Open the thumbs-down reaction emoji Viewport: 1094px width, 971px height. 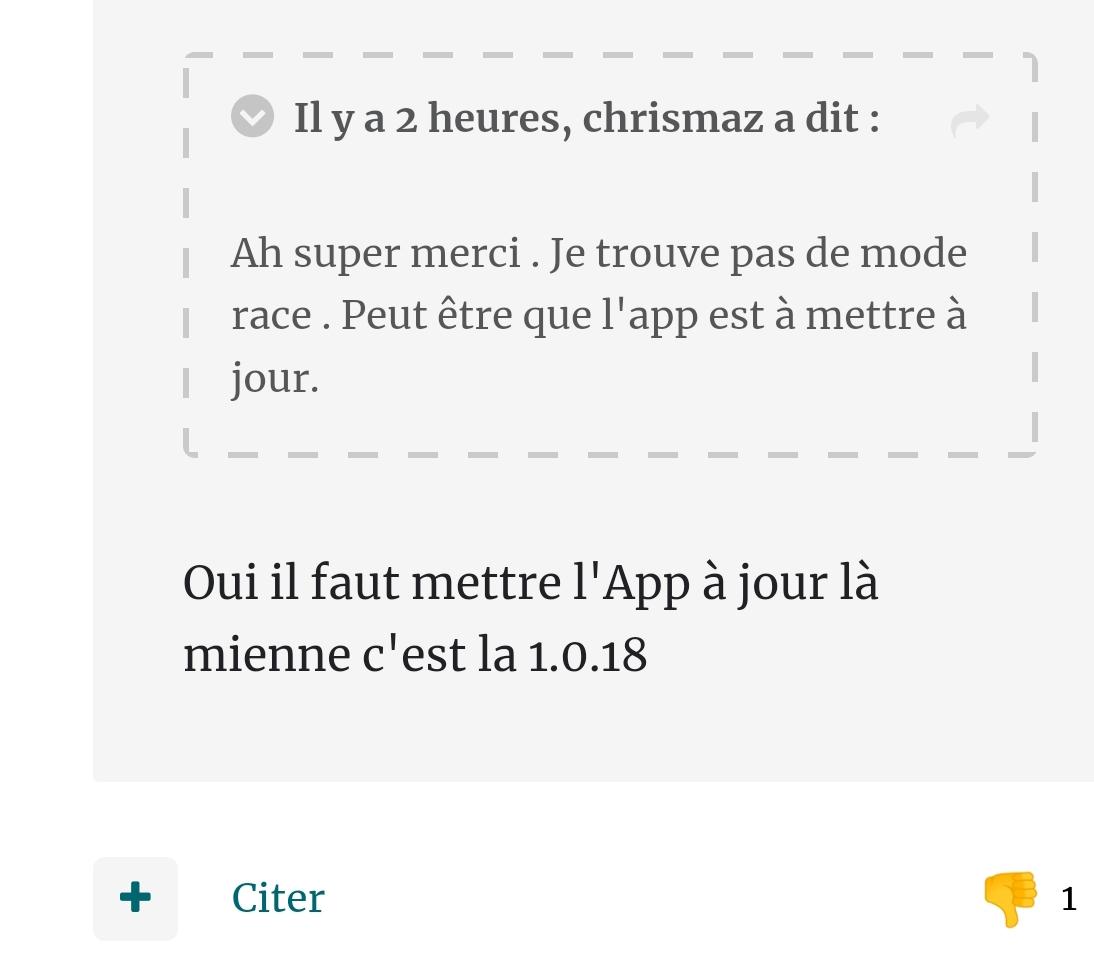(1010, 898)
